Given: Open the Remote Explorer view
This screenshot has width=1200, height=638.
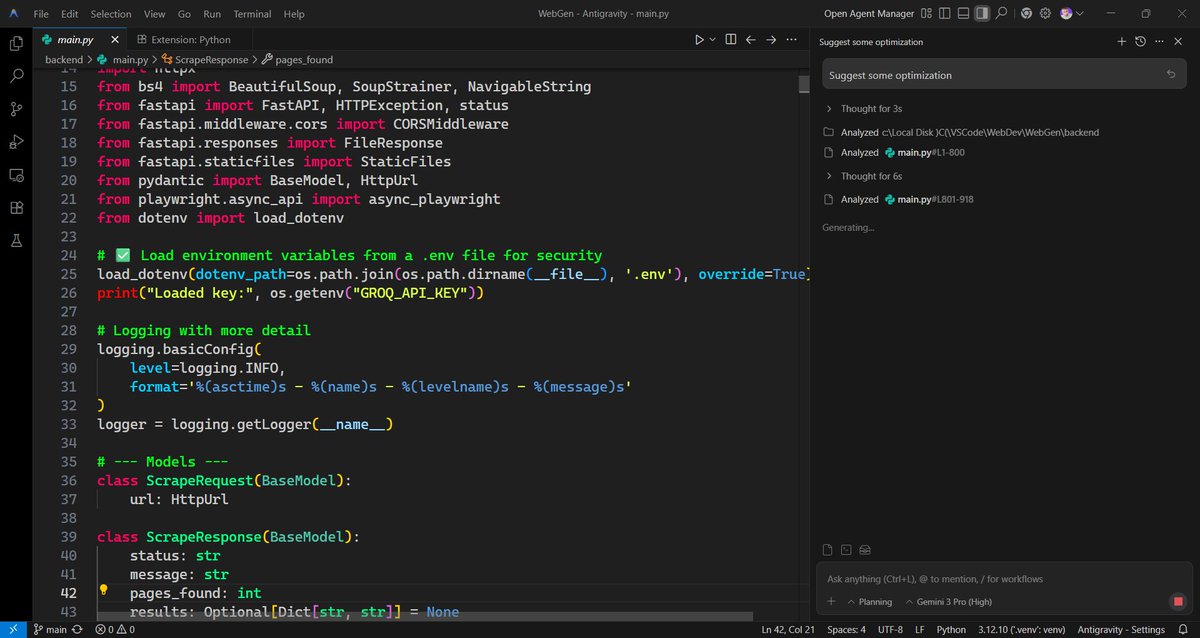Looking at the screenshot, I should click(x=16, y=175).
